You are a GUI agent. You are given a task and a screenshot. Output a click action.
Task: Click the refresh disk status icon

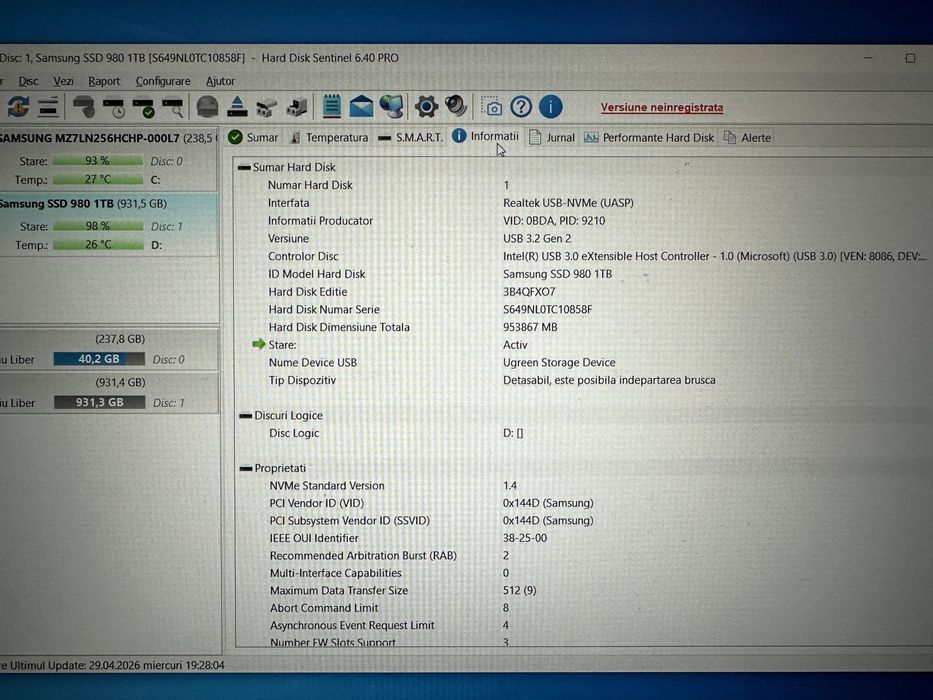(x=18, y=107)
